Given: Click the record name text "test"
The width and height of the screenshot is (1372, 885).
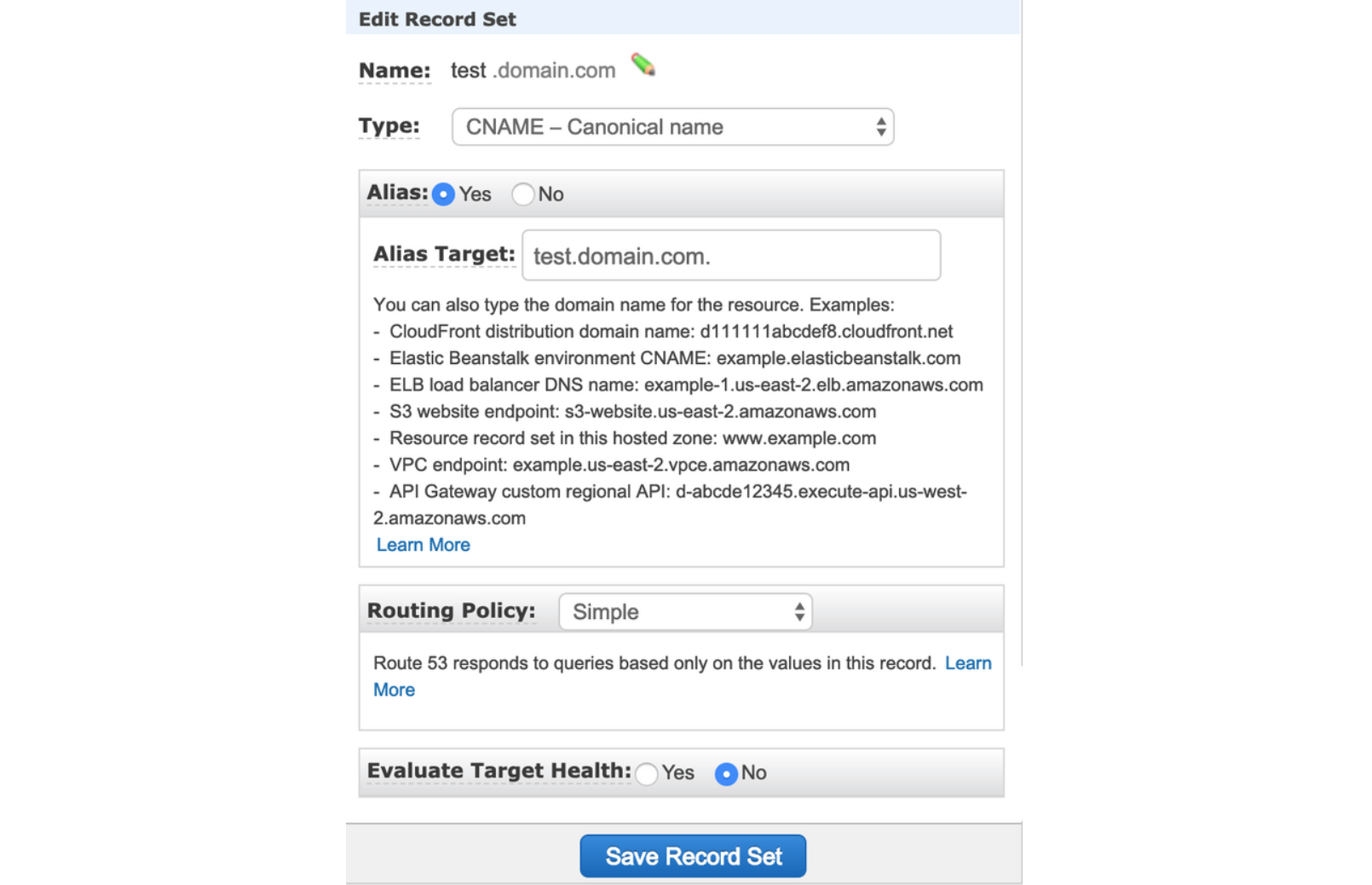Looking at the screenshot, I should point(468,71).
